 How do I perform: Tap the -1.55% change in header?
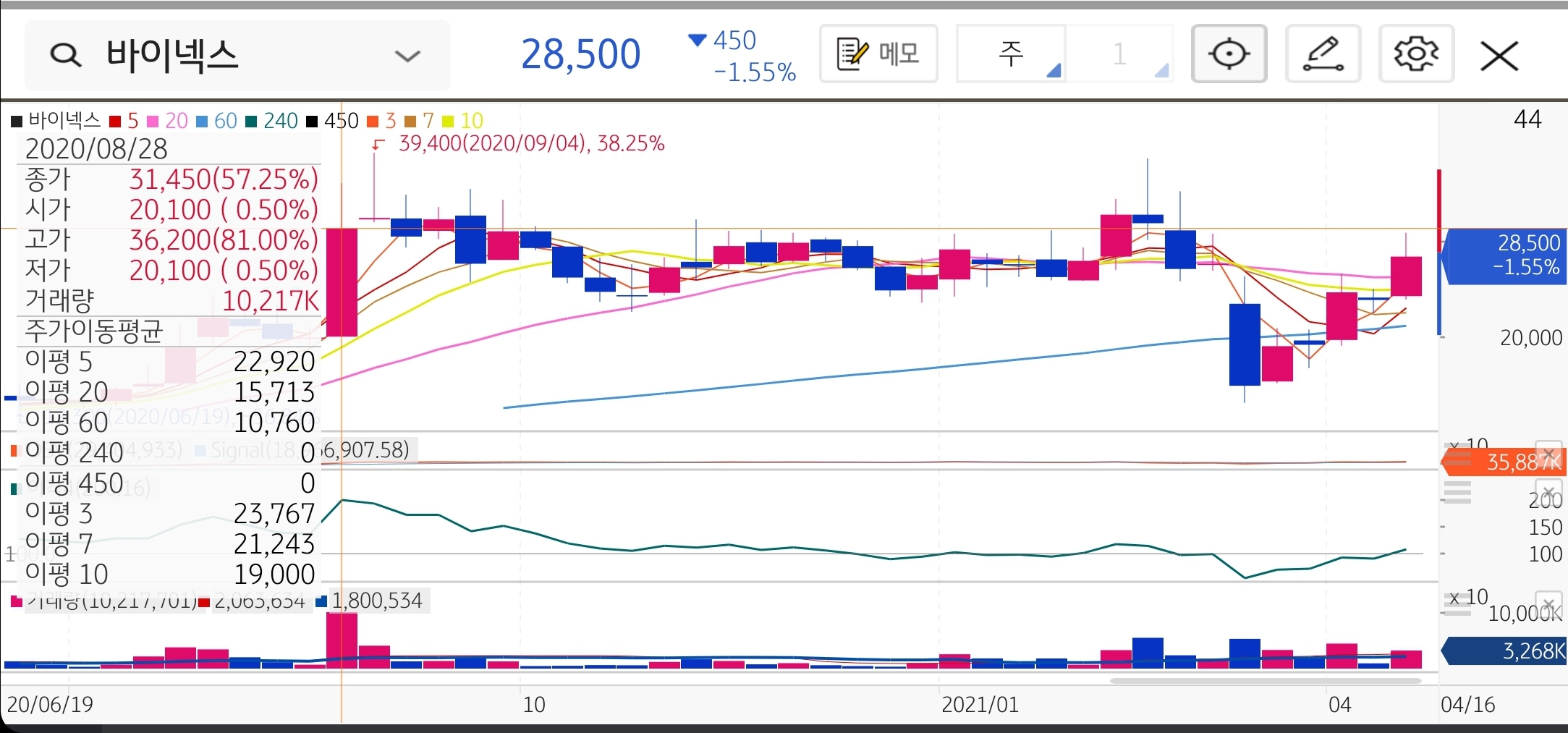[x=755, y=72]
